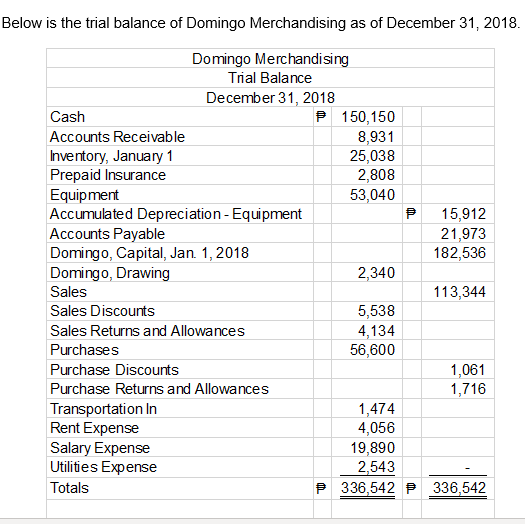Select the Domingo, Capital amount 182,536
This screenshot has height=524, width=525.
pos(460,253)
